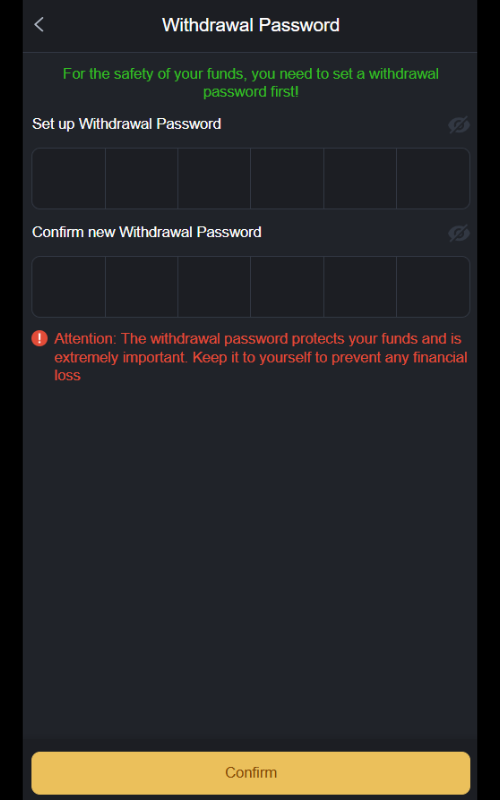This screenshot has height=800, width=500.
Task: Select fourth digit box of Set up Password
Action: tap(287, 179)
